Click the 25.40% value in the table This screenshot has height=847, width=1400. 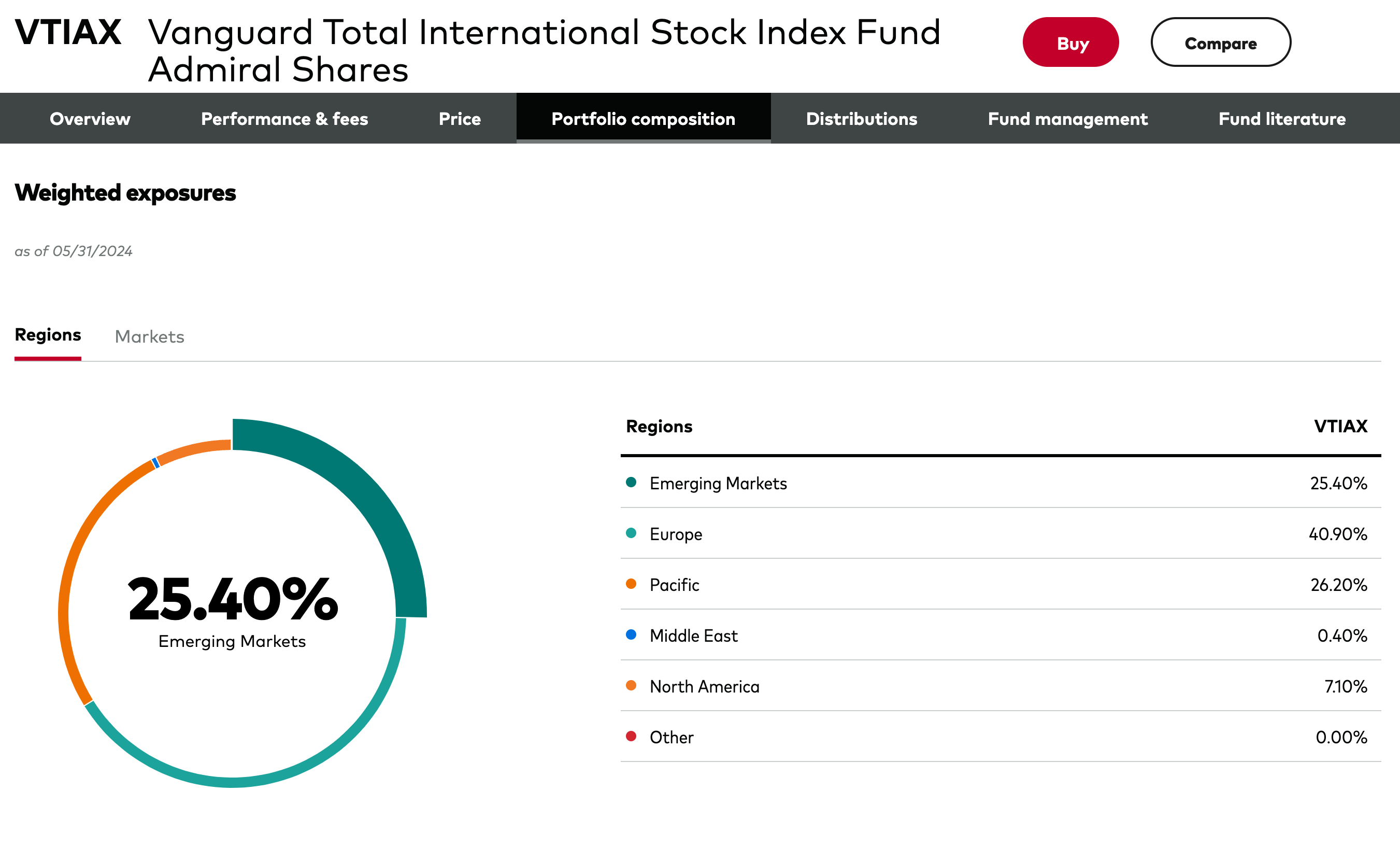(x=1338, y=483)
